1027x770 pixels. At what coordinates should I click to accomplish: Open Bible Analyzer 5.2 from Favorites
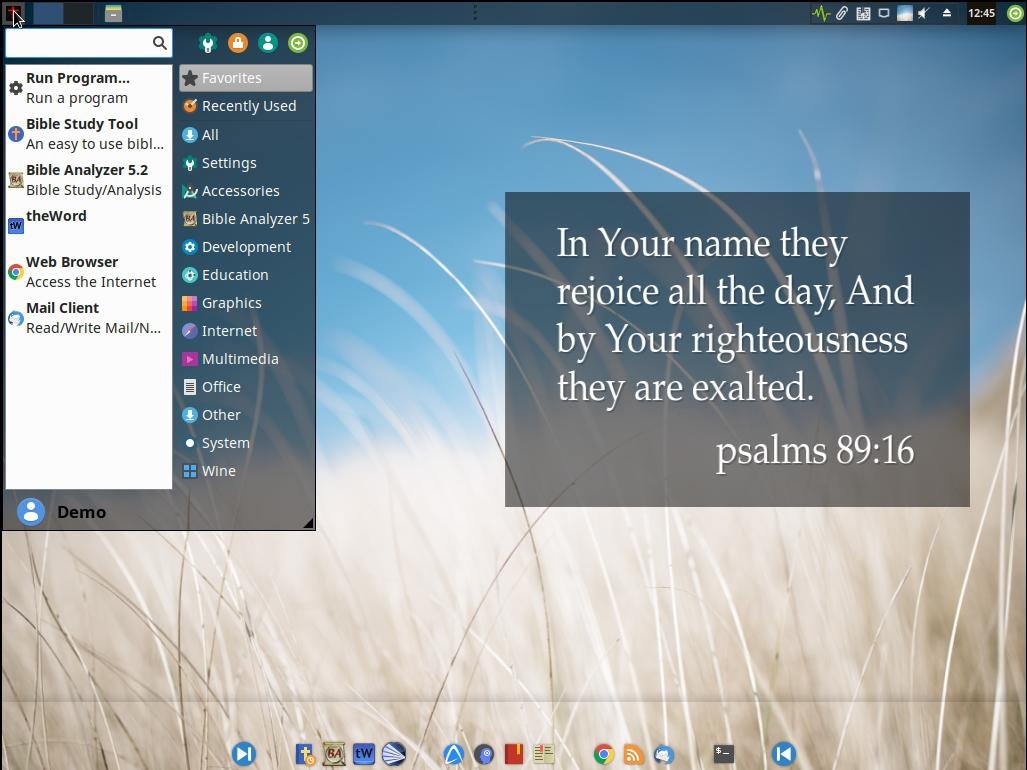[87, 180]
